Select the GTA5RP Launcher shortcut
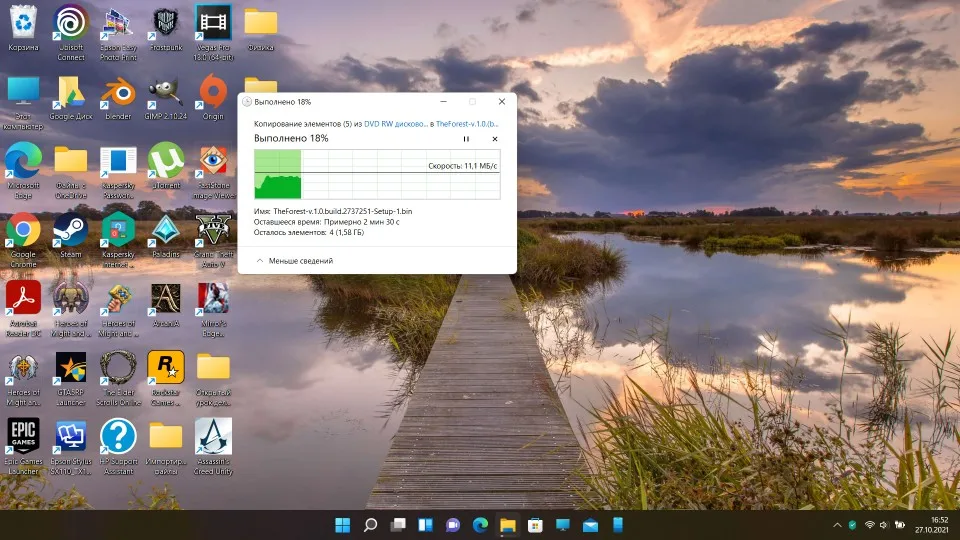The width and height of the screenshot is (960, 540). [71, 378]
